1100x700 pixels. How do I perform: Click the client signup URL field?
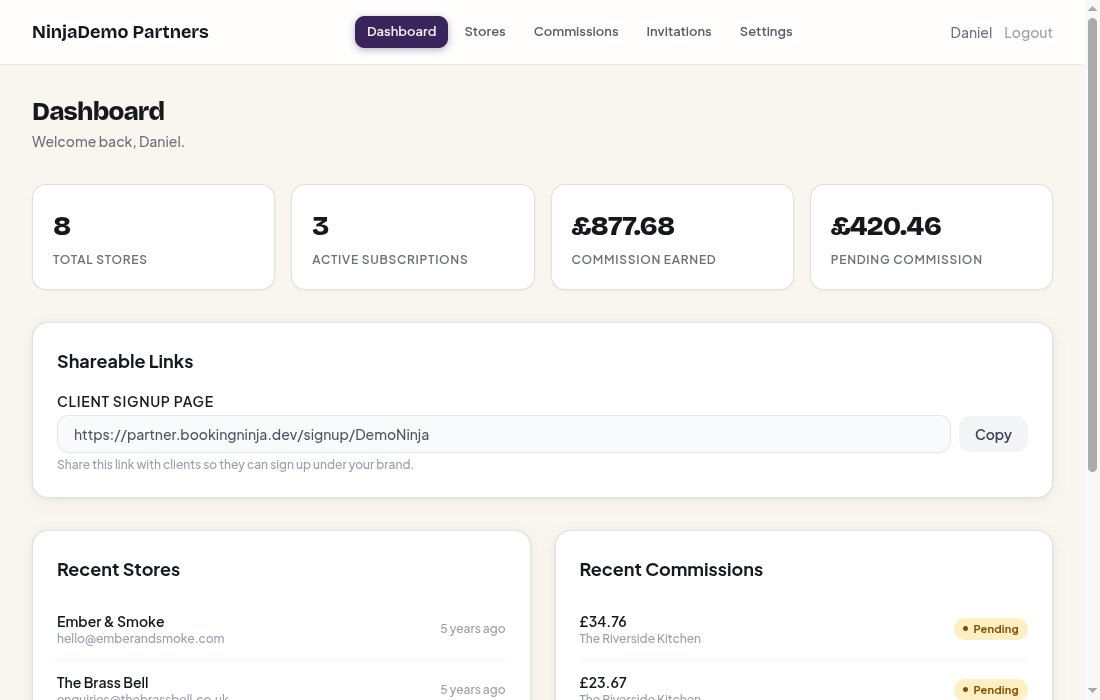pos(504,434)
